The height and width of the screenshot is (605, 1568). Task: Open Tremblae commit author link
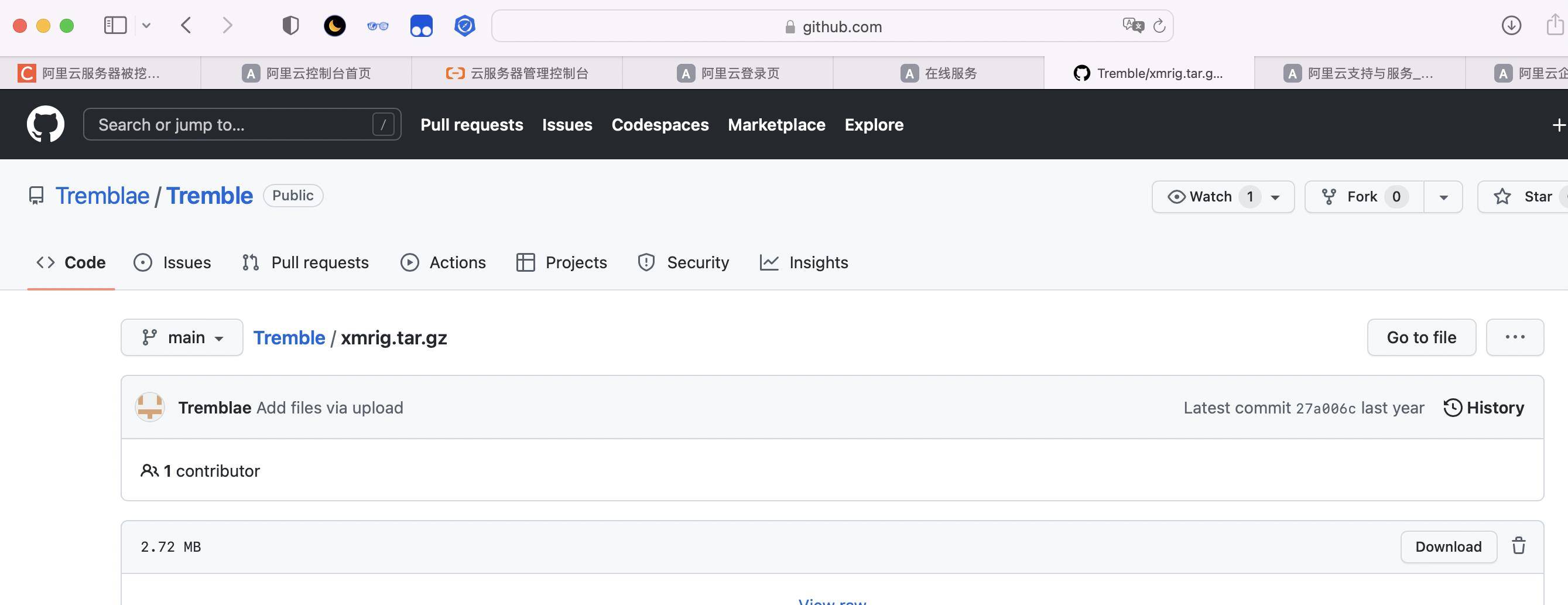[214, 408]
